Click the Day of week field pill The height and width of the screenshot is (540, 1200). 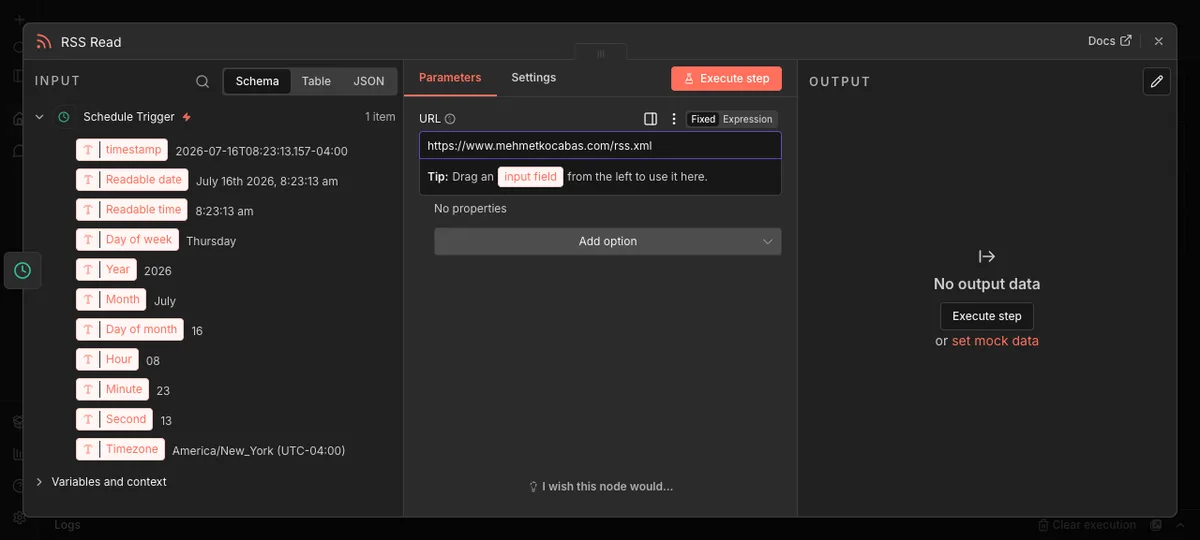tap(127, 240)
